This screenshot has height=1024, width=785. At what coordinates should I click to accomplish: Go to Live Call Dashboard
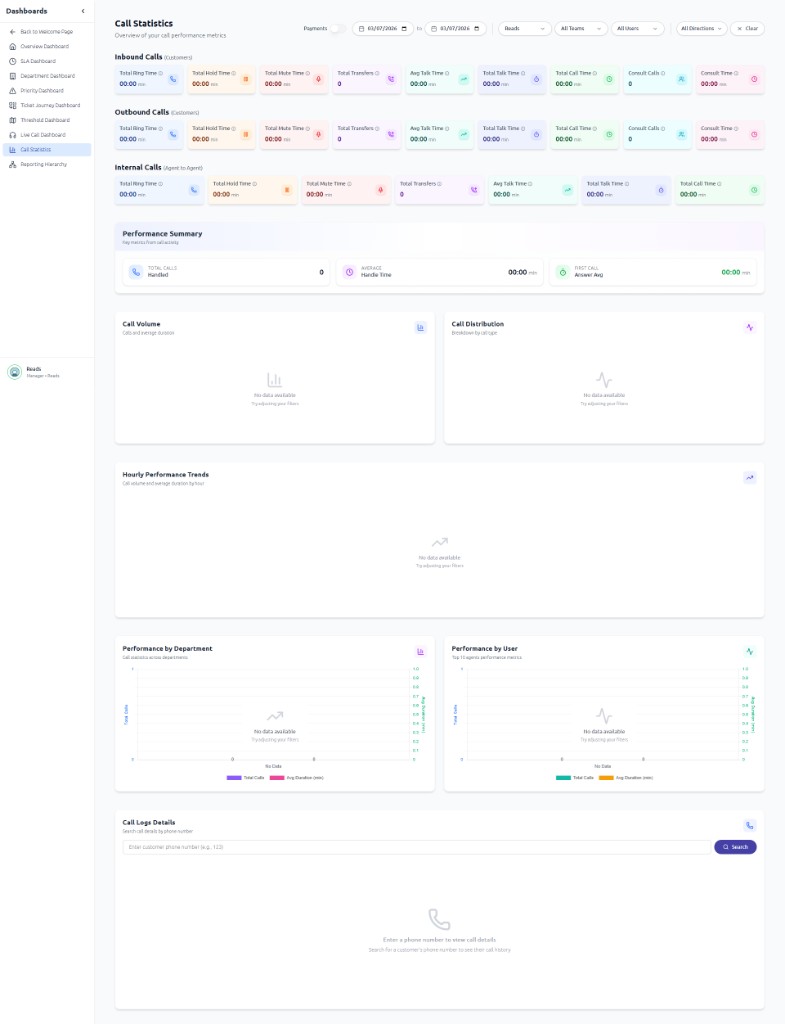click(x=43, y=135)
